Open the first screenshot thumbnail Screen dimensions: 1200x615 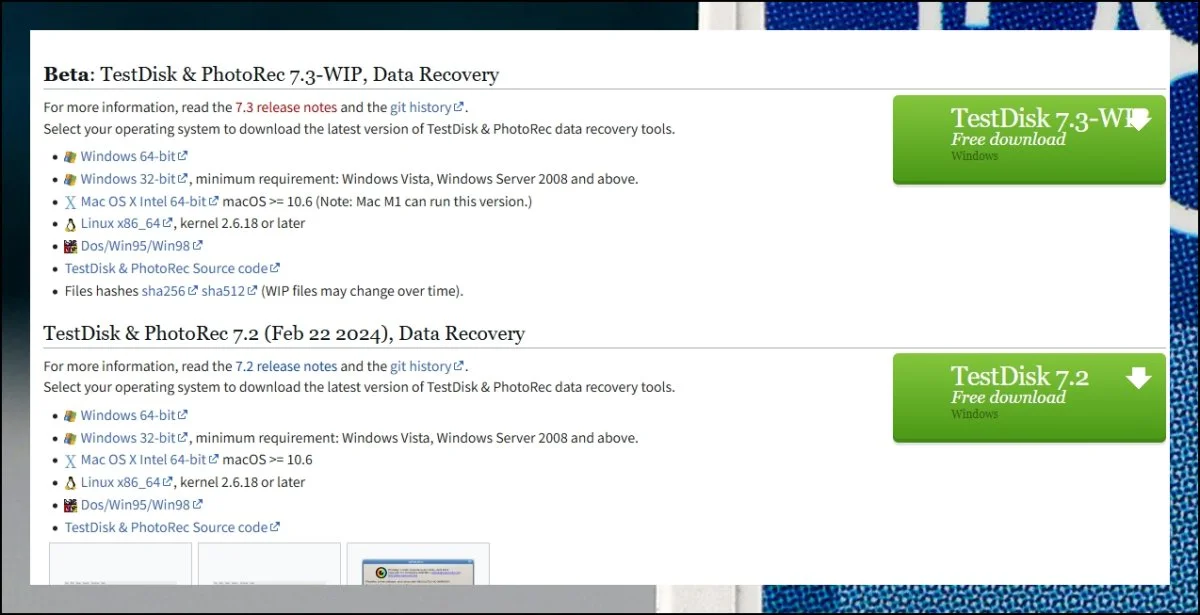pos(120,564)
